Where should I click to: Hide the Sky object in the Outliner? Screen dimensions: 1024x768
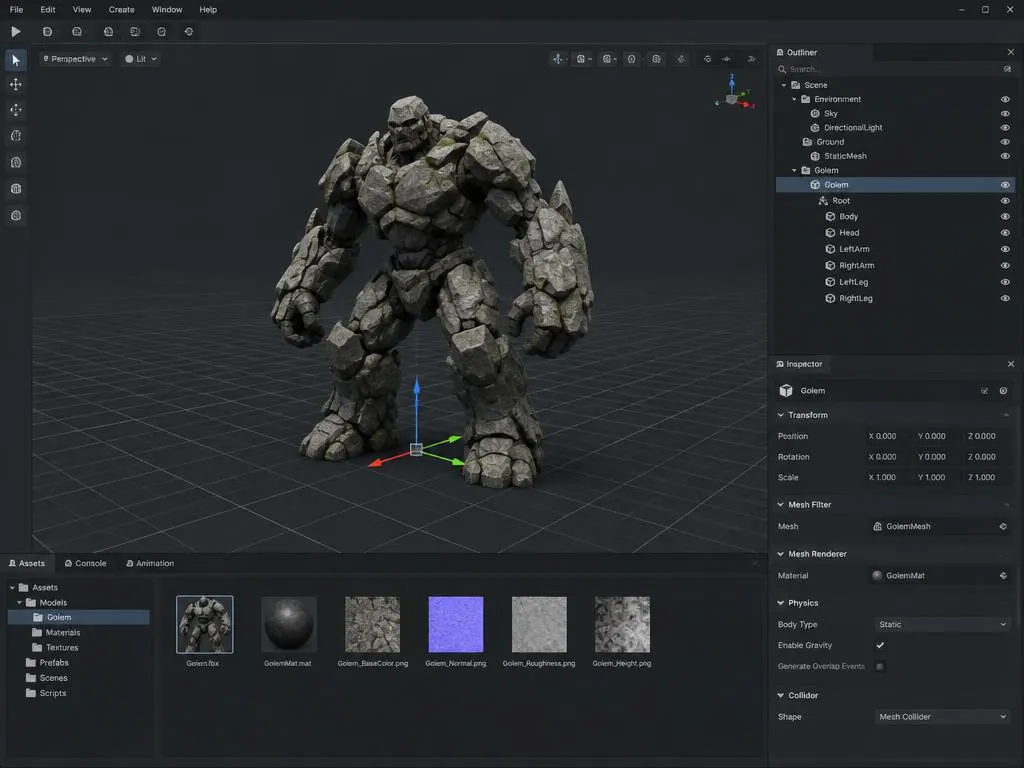tap(1005, 114)
